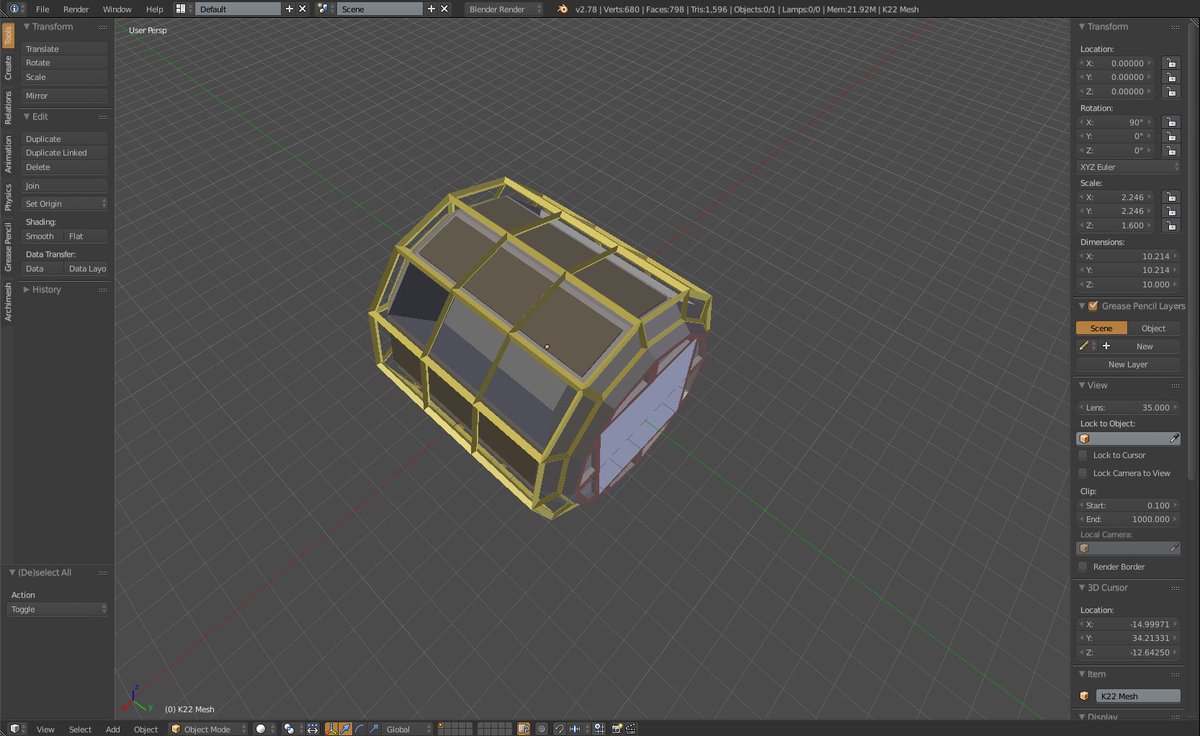Lock the X location value

pyautogui.click(x=1169, y=63)
